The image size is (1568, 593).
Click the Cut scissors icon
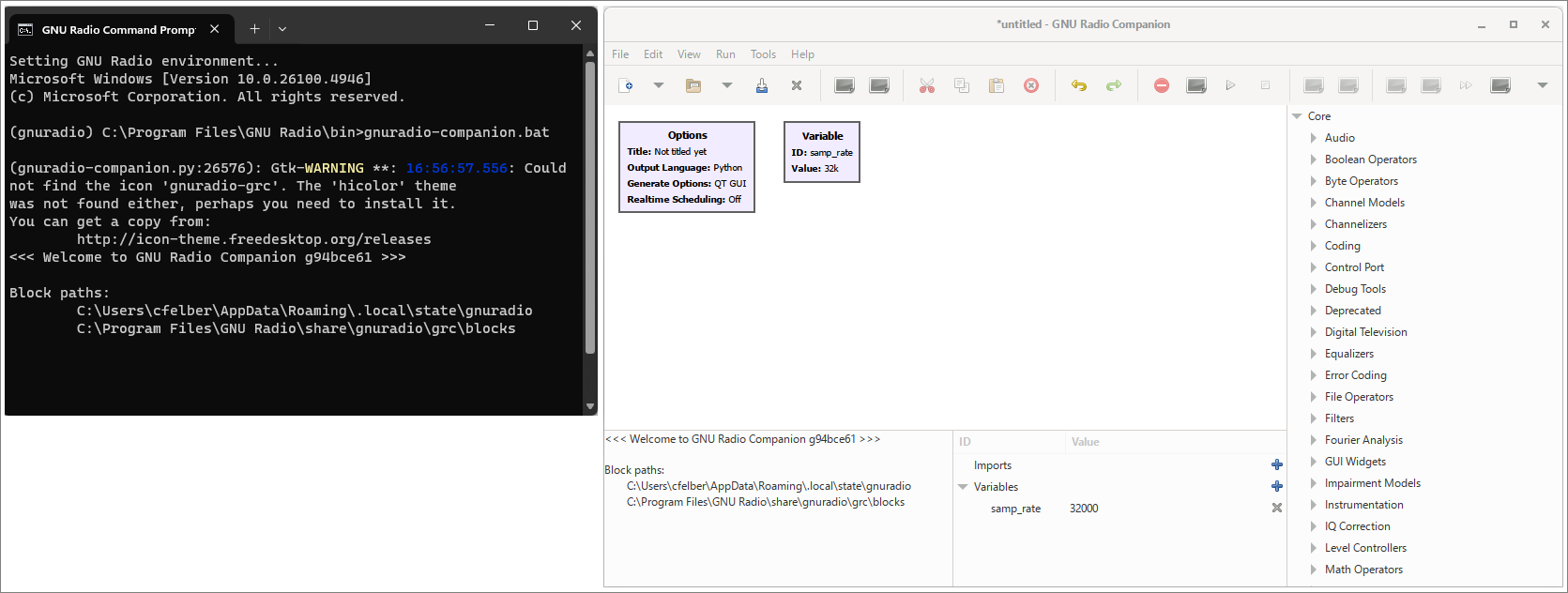[x=927, y=85]
